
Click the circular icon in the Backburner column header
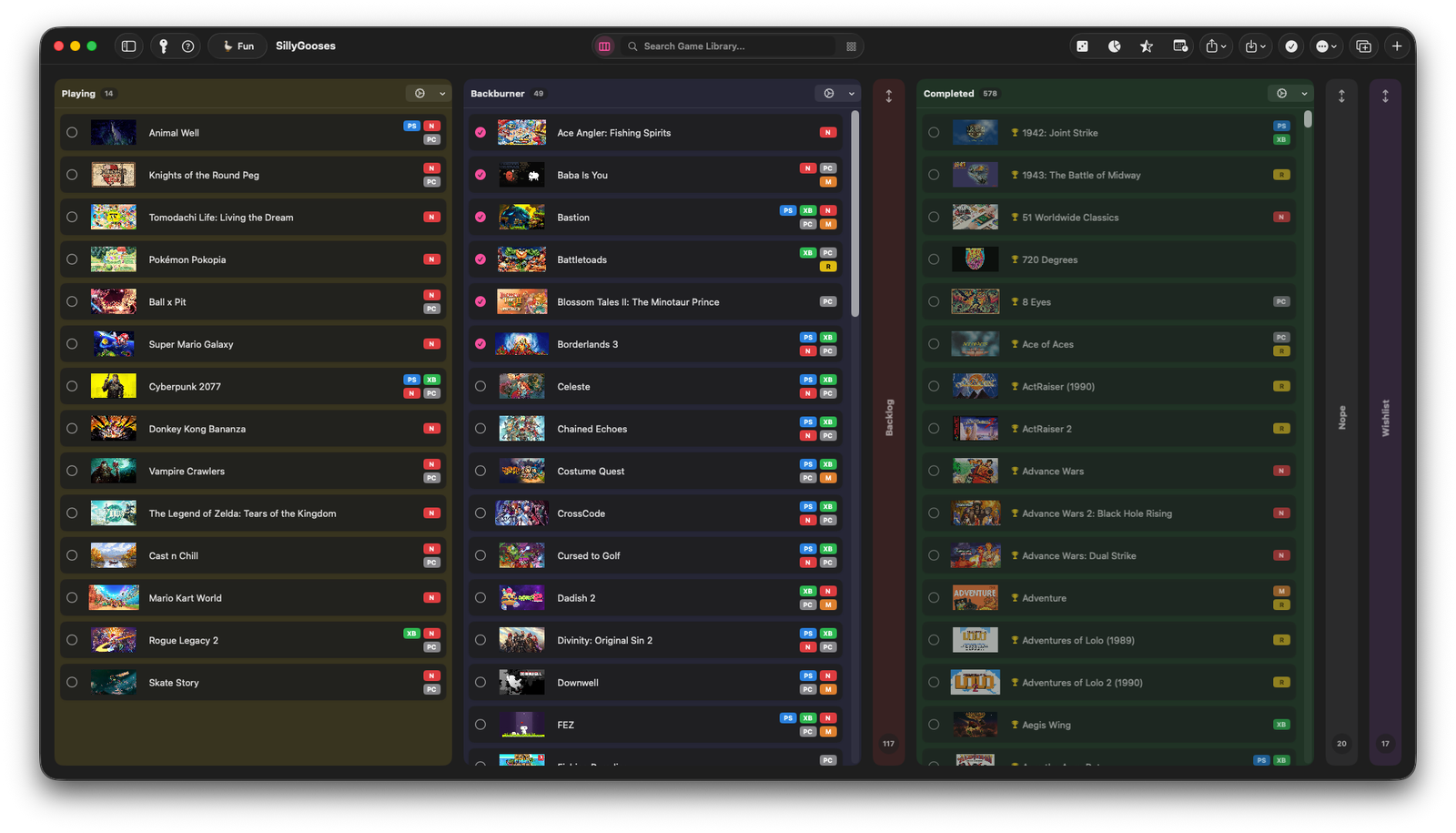click(829, 94)
